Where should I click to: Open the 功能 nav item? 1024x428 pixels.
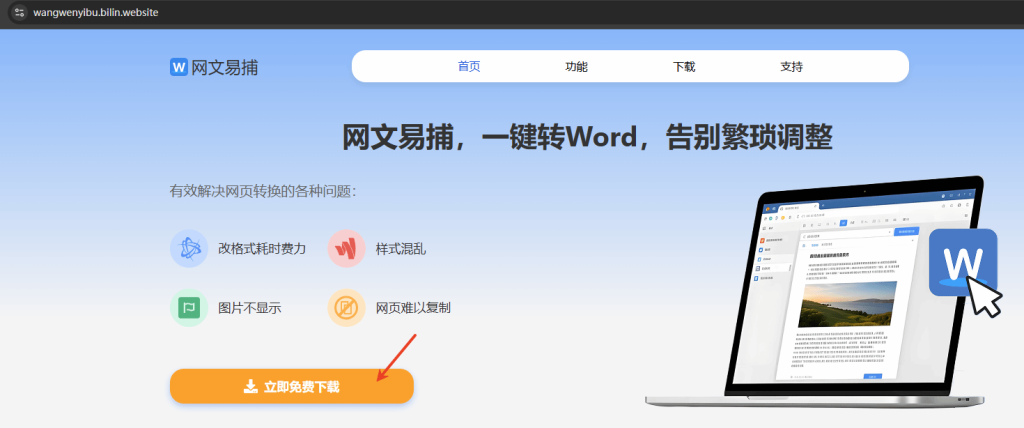click(576, 67)
